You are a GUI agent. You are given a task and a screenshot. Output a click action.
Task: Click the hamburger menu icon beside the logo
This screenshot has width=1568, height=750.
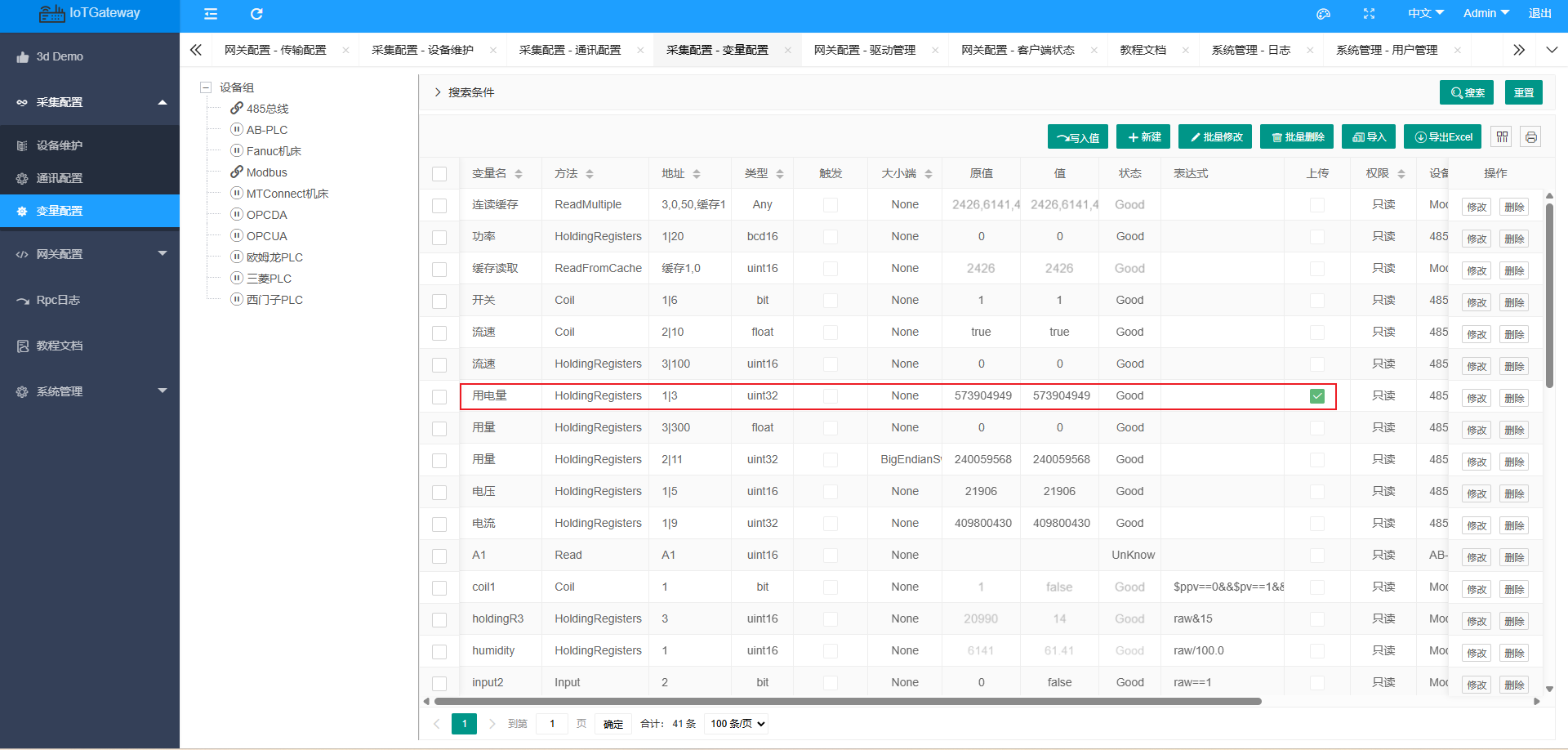pos(211,14)
